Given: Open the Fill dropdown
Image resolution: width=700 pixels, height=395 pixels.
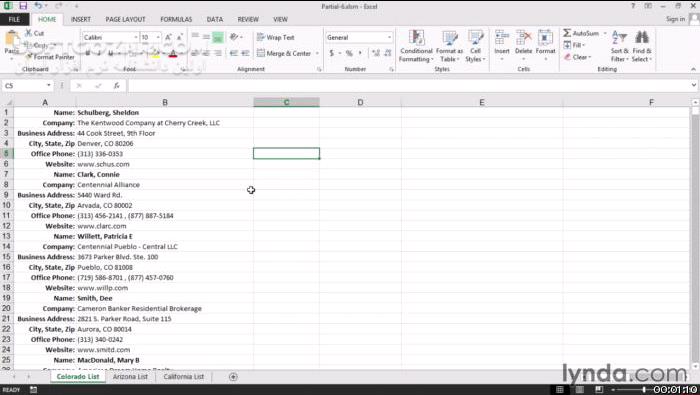Looking at the screenshot, I should (x=574, y=45).
